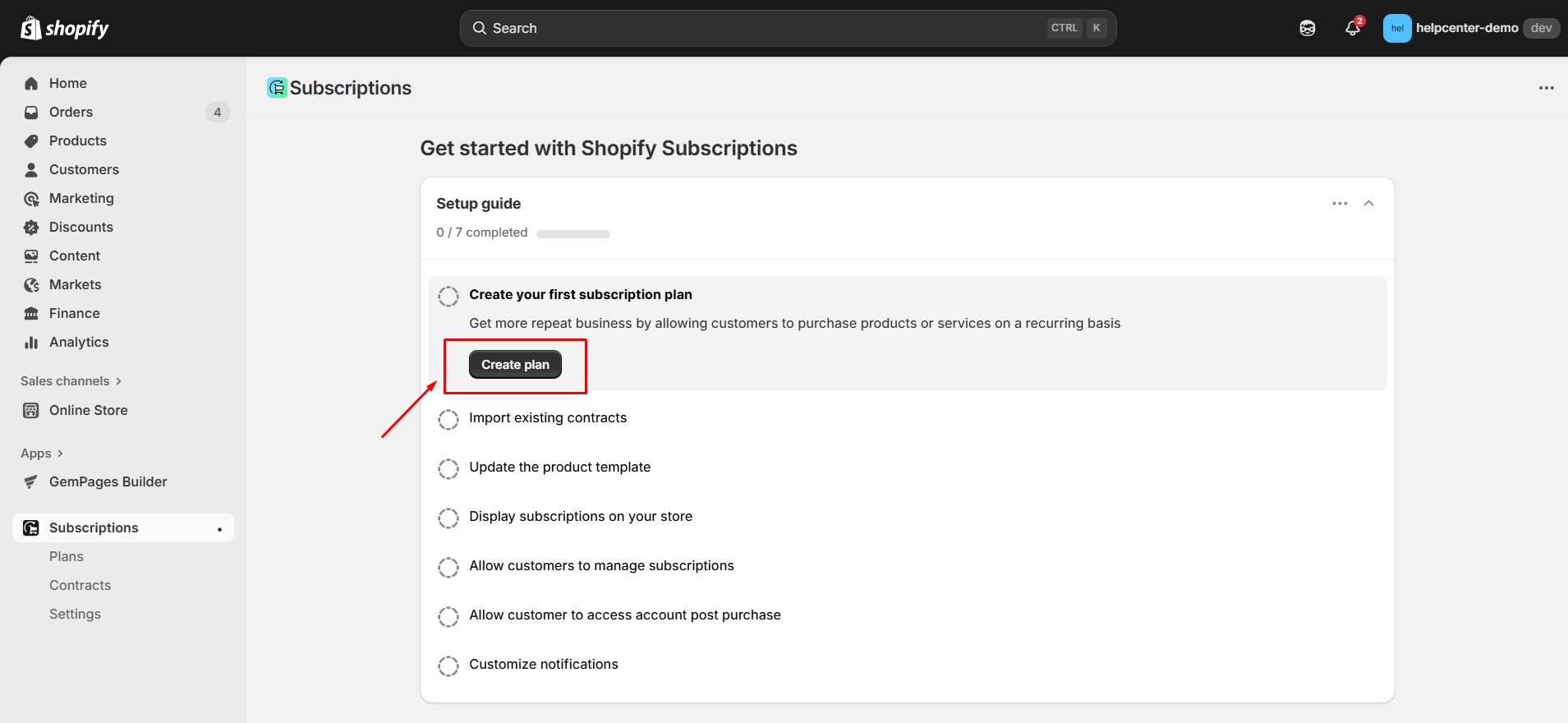Mark 'Customize notifications' as done
The image size is (1568, 723).
(x=448, y=665)
